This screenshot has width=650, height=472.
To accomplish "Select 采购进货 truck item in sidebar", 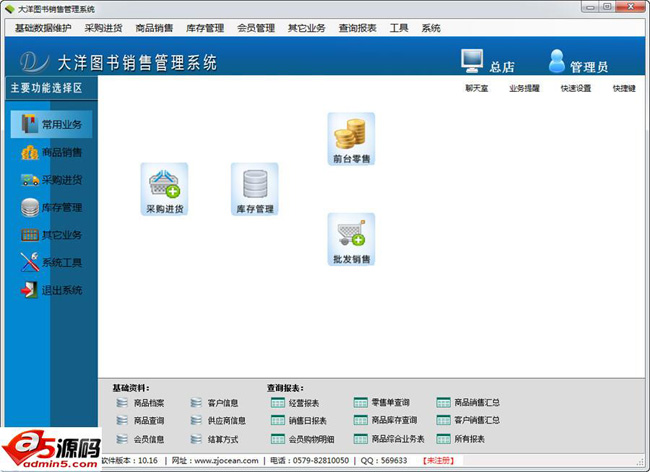I will 51,180.
